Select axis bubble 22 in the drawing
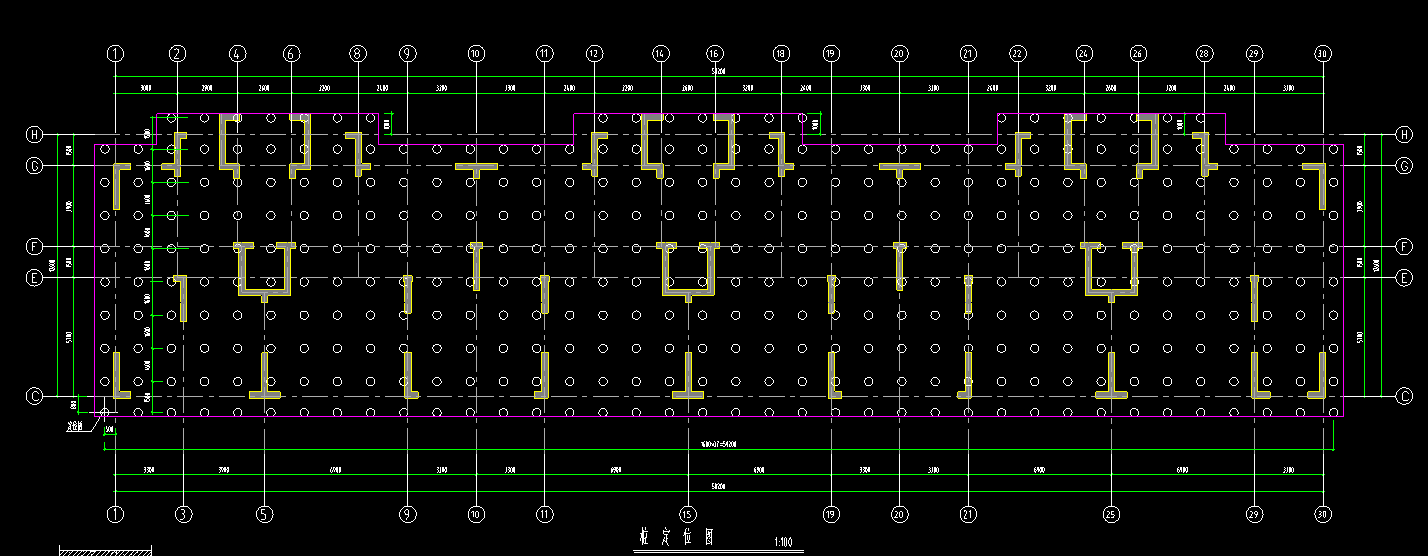This screenshot has width=1428, height=556. coord(1017,53)
